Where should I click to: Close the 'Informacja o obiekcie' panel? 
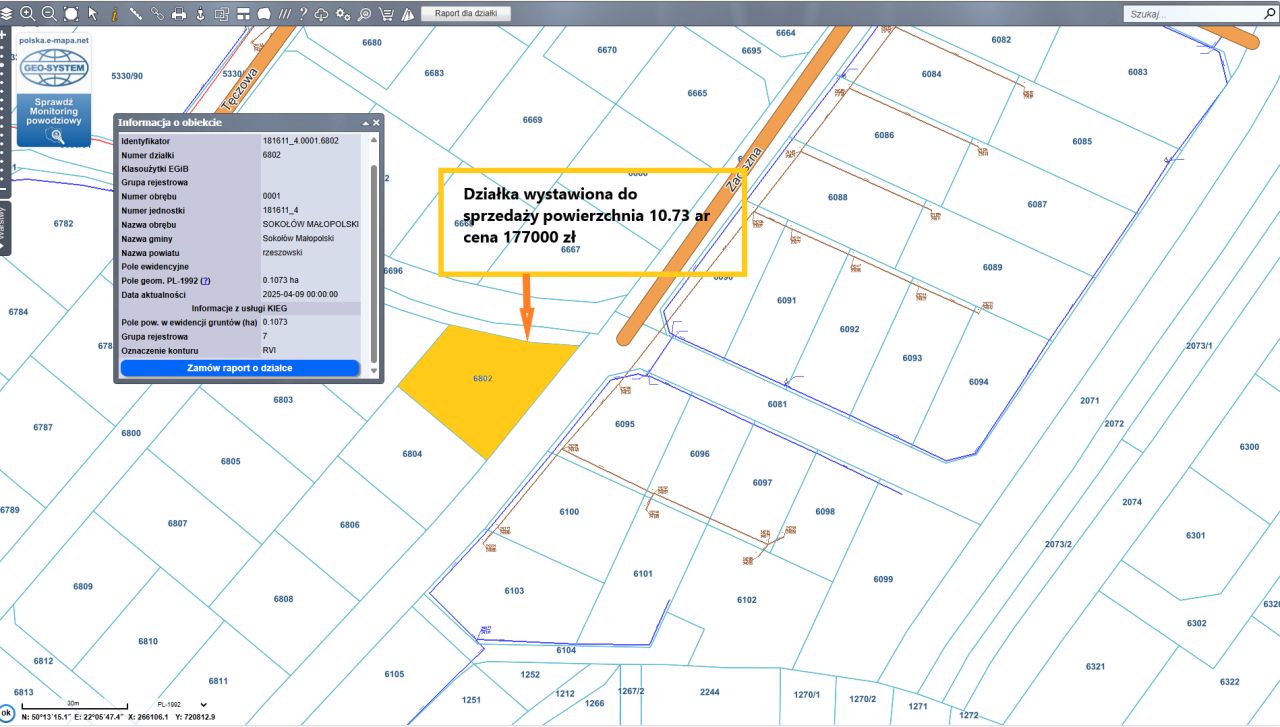coord(376,122)
